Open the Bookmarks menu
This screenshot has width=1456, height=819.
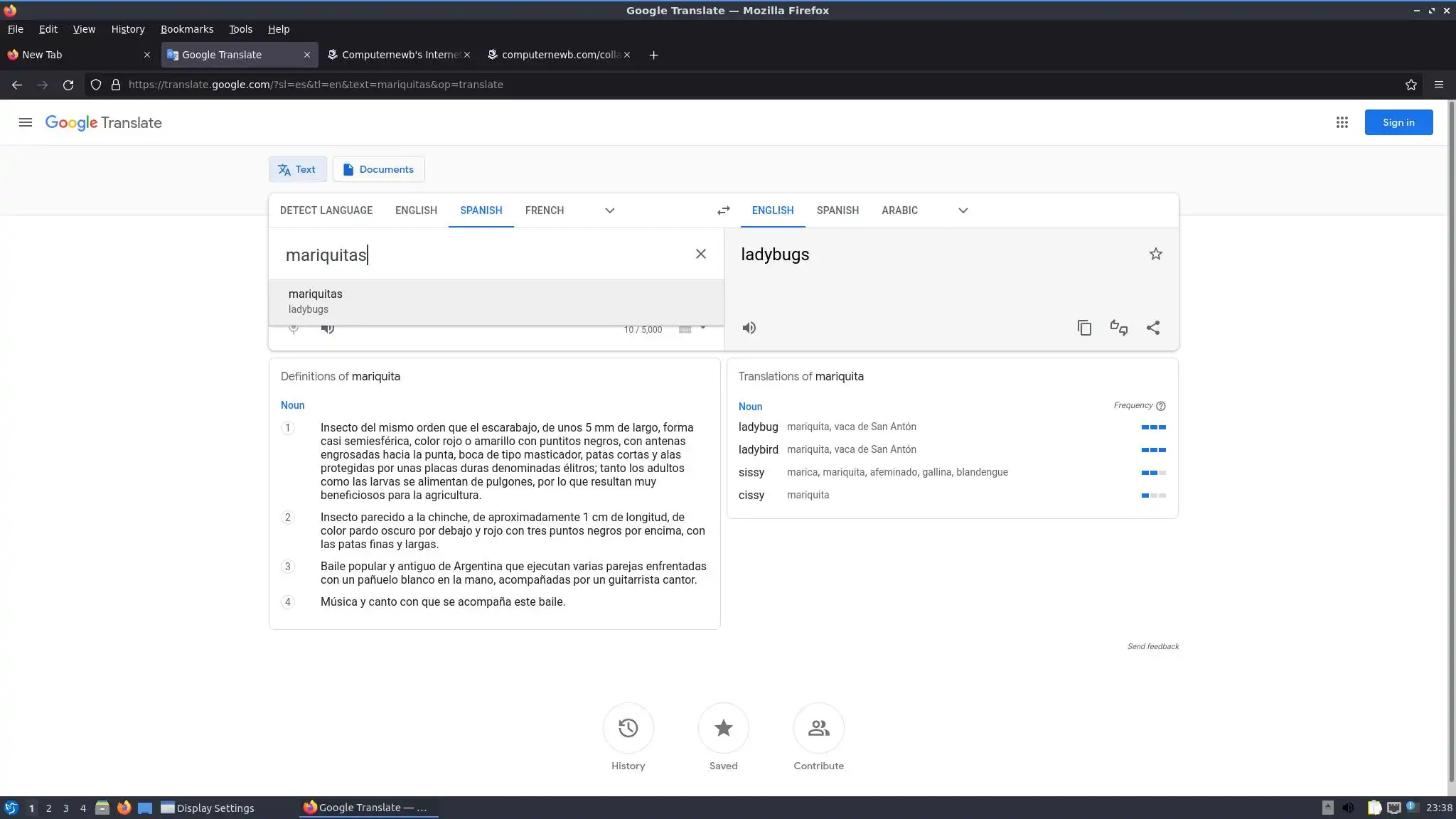186,29
